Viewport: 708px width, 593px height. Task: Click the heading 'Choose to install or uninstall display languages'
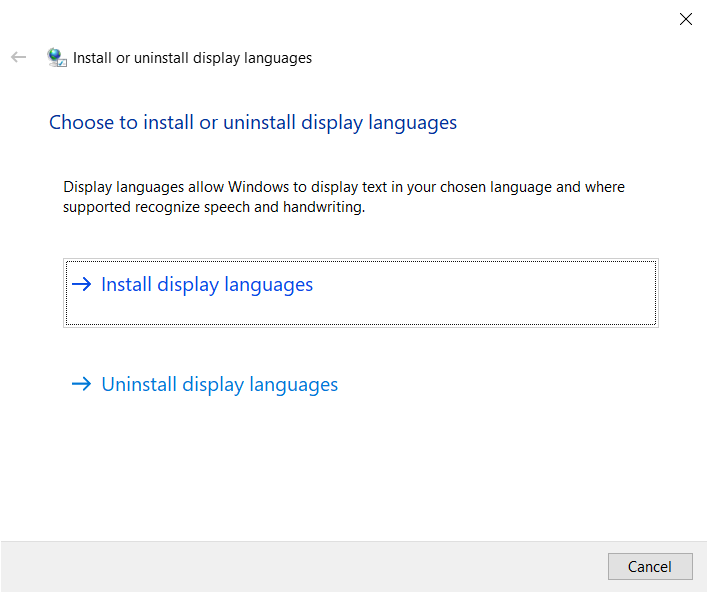[x=253, y=123]
